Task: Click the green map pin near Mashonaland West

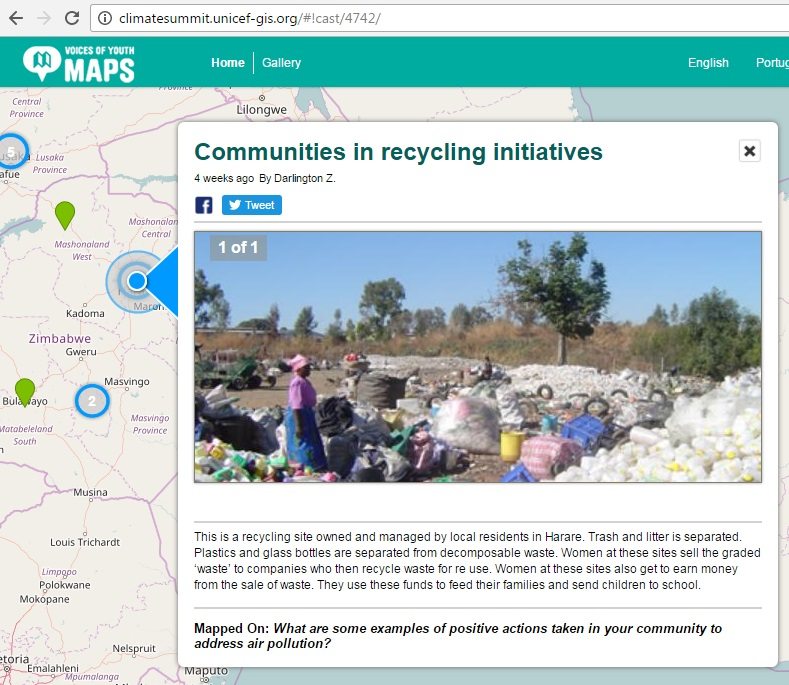Action: click(x=65, y=214)
